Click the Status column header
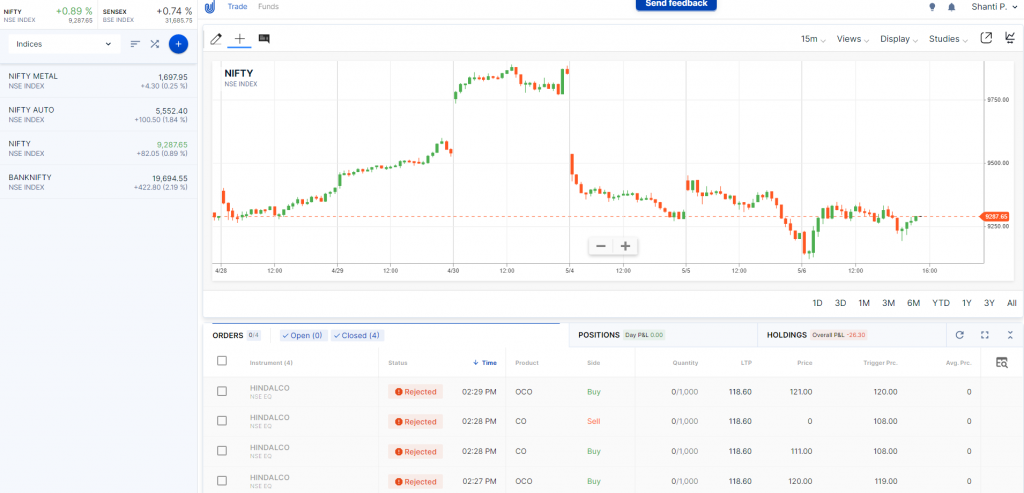The image size is (1024, 493). (397, 363)
